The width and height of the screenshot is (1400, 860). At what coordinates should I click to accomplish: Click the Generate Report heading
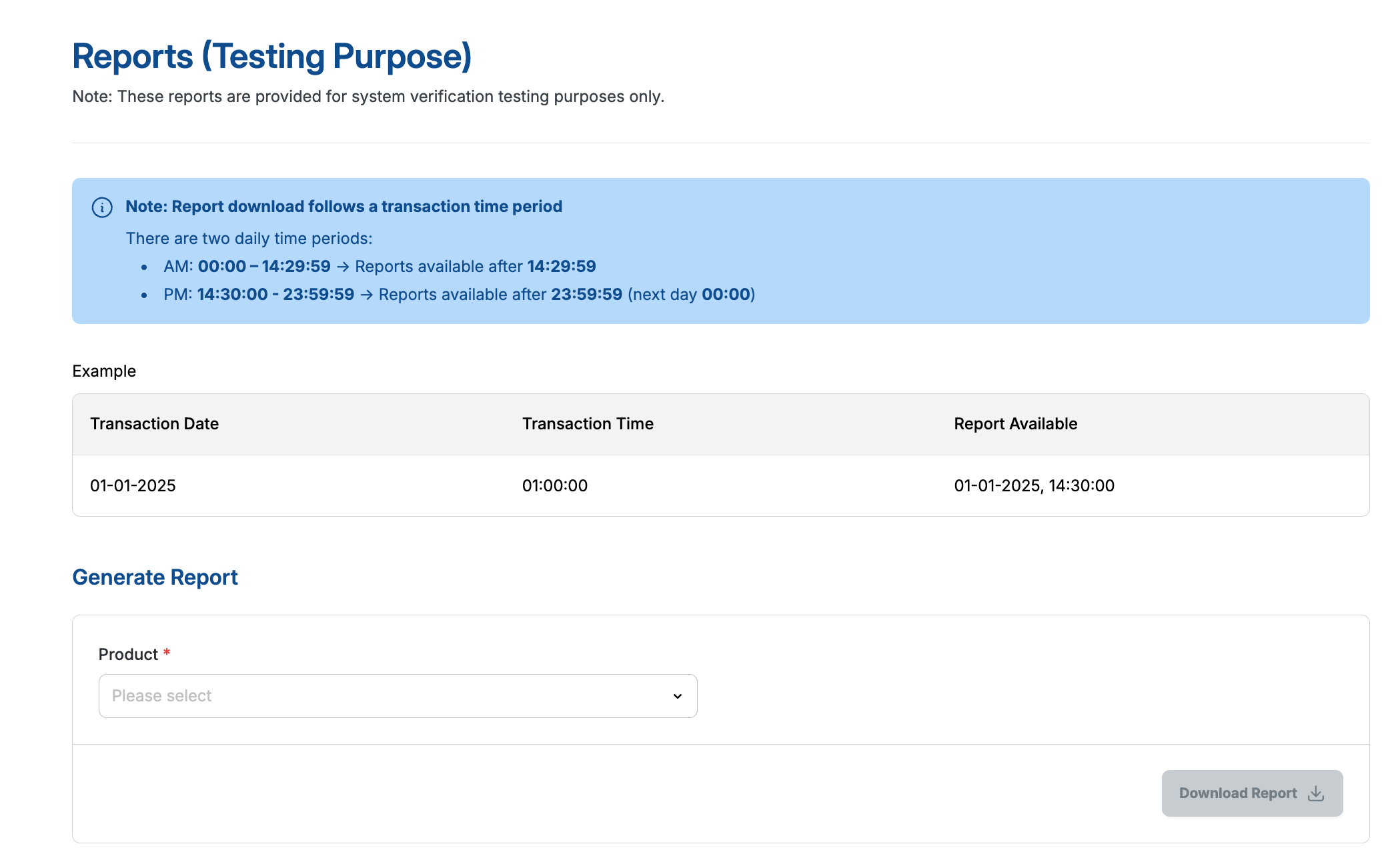click(x=155, y=577)
